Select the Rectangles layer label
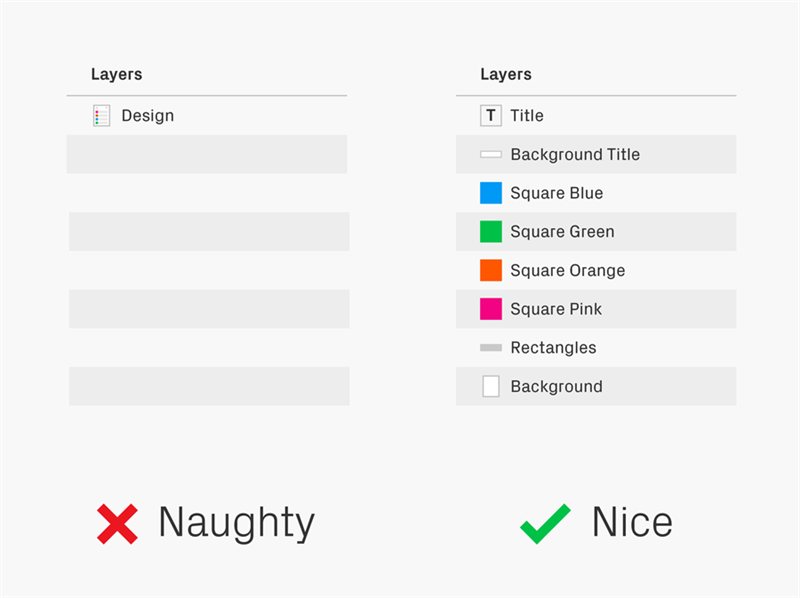Image resolution: width=800 pixels, height=598 pixels. tap(554, 348)
